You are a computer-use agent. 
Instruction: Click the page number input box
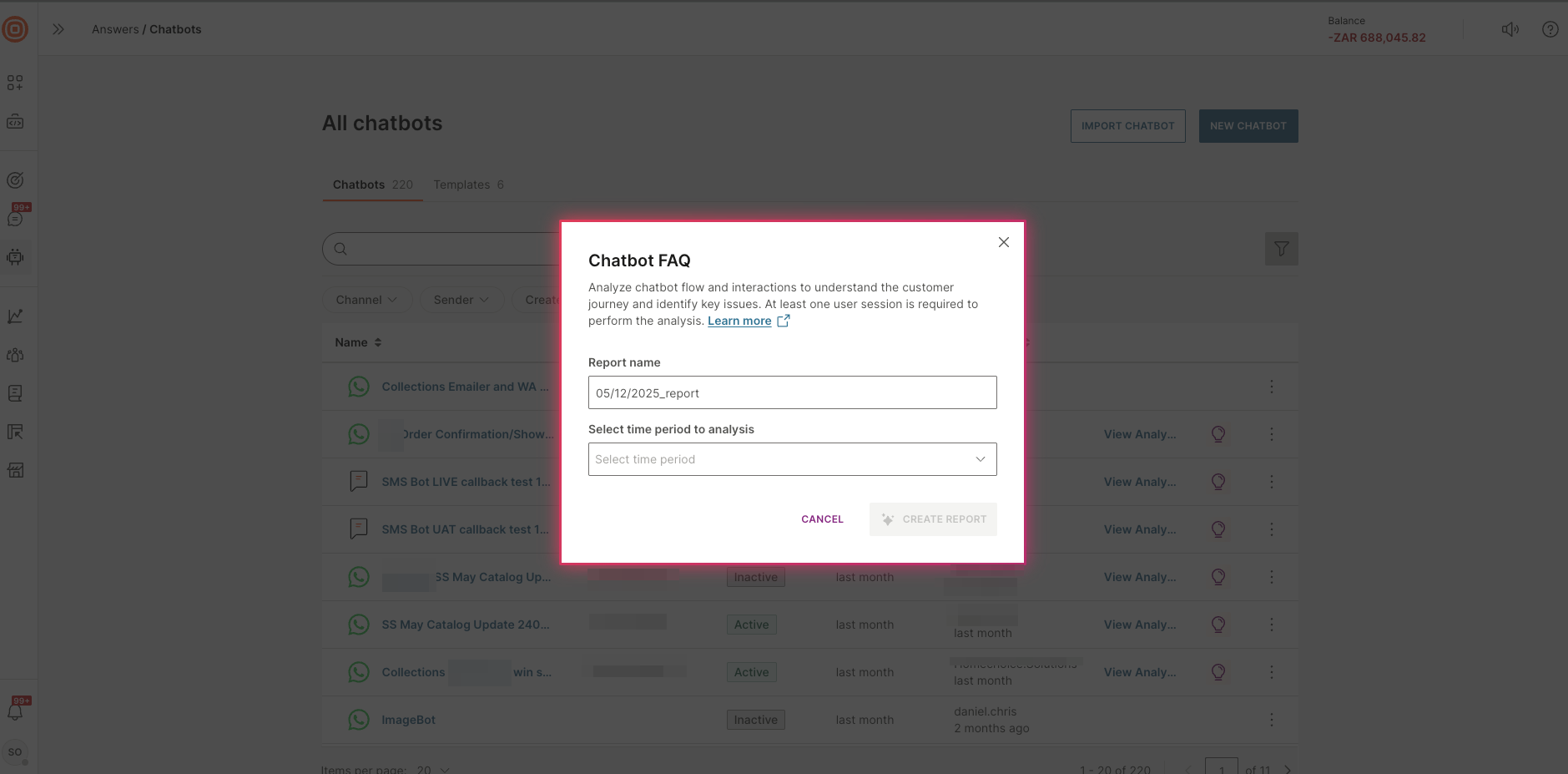point(1221,766)
